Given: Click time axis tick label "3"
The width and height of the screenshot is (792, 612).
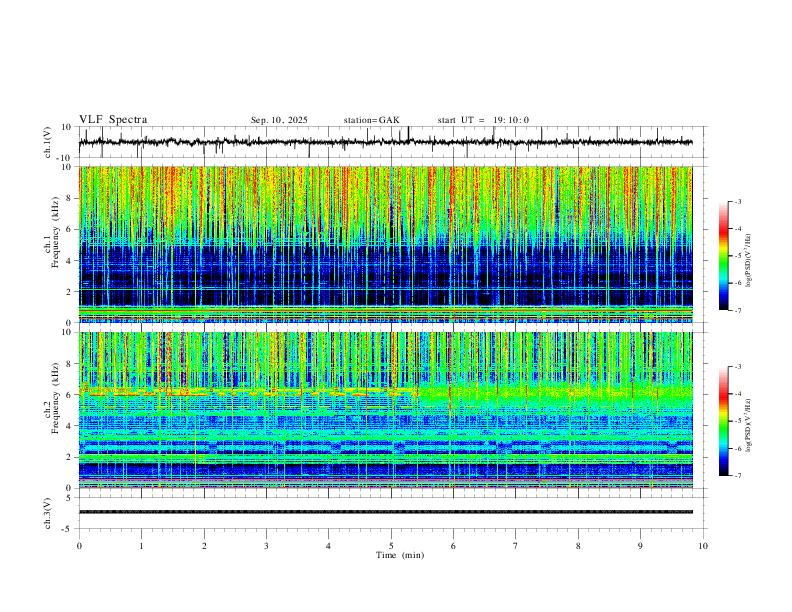Looking at the screenshot, I should click(x=266, y=546).
